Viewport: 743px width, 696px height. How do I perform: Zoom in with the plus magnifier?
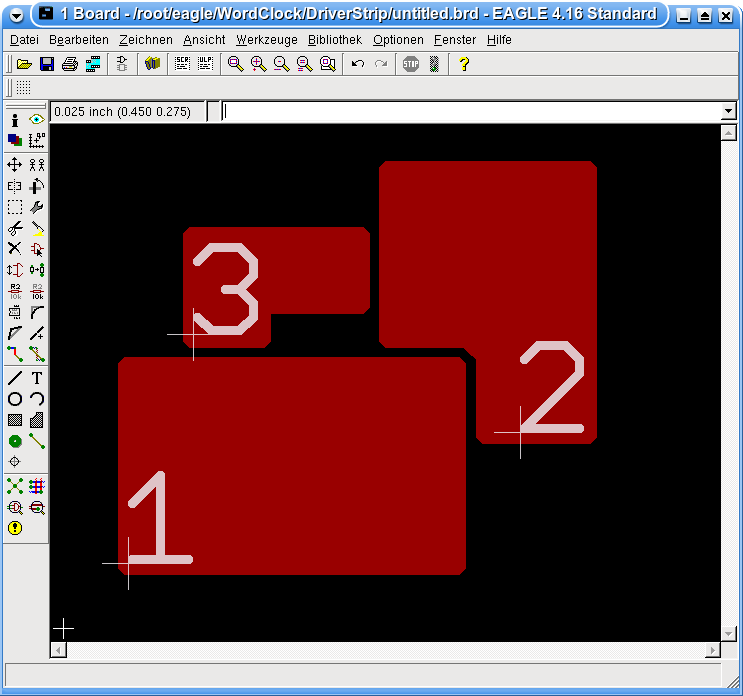point(258,64)
